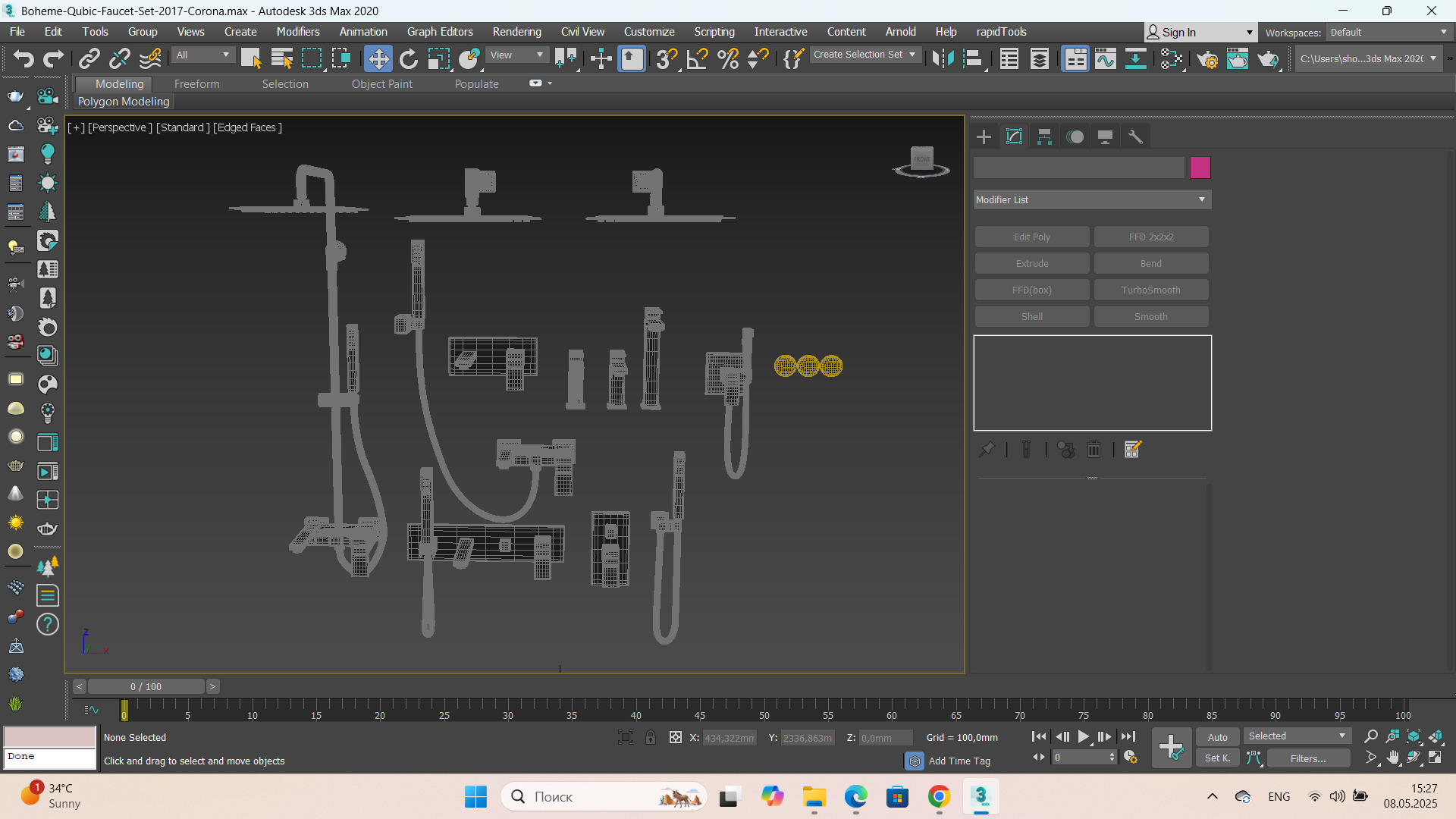Toggle the Percent Snap icon
The image size is (1456, 819).
coord(728,58)
